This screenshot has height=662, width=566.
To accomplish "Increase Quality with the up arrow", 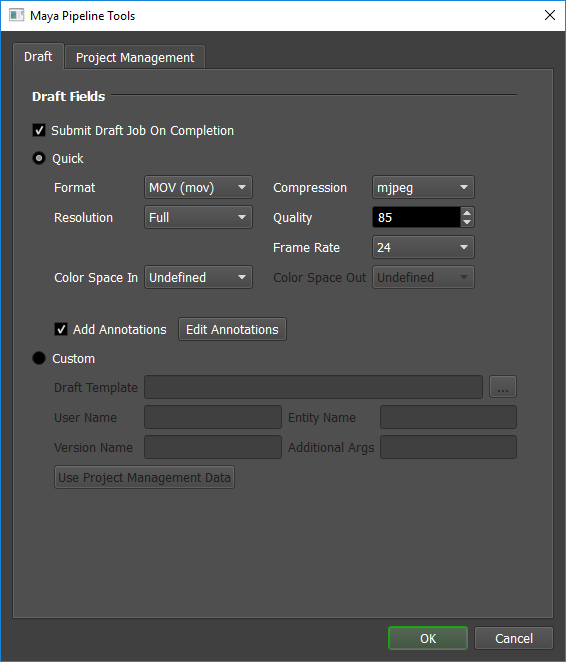I will 467,213.
